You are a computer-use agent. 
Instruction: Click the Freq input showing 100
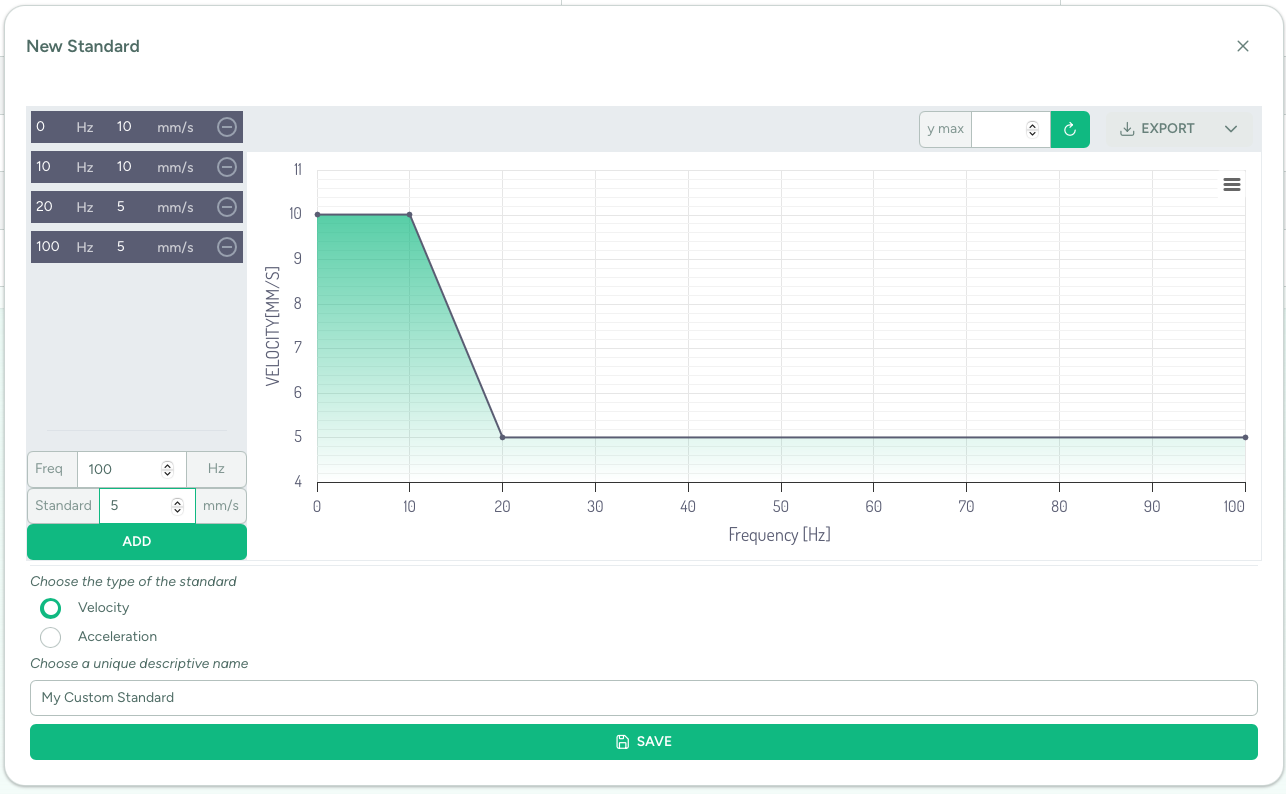tap(122, 468)
